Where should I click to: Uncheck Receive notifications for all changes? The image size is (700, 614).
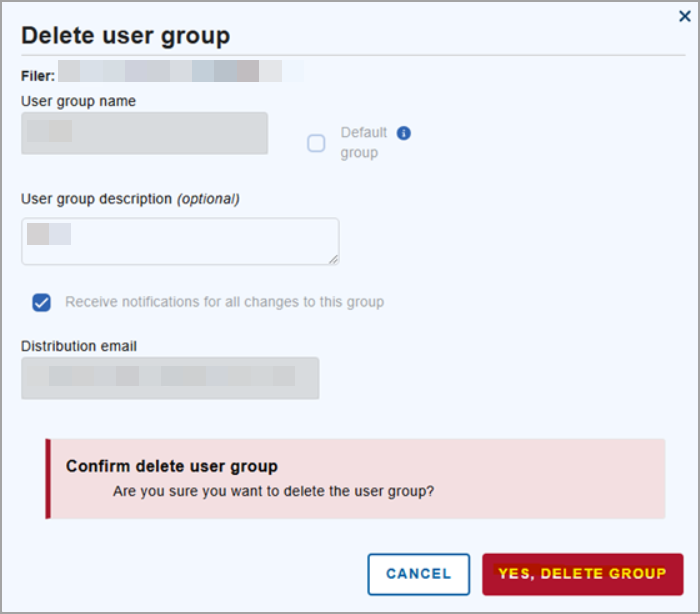(x=42, y=302)
